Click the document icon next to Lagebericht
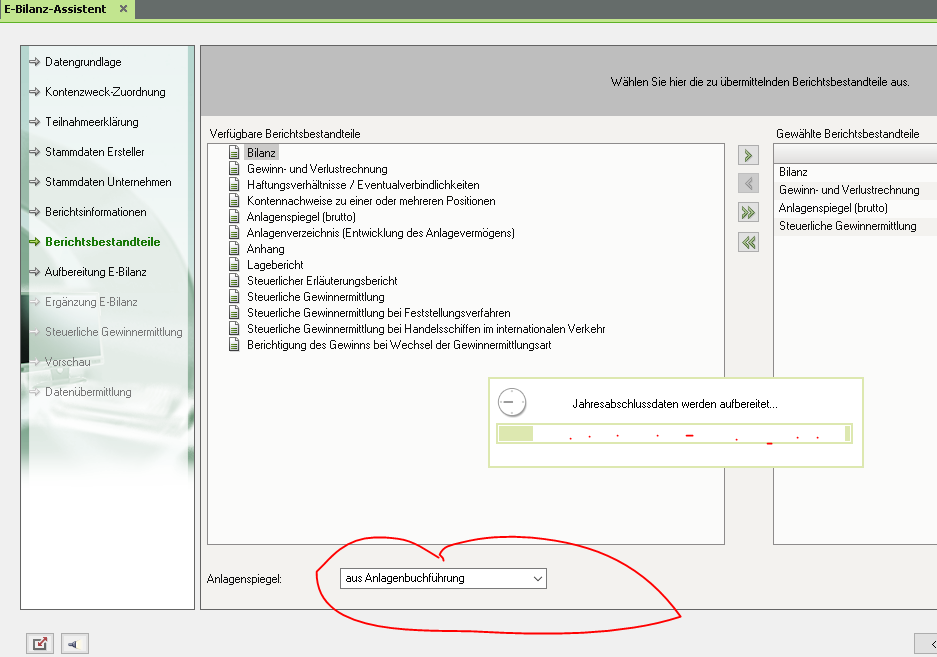937x657 pixels. [235, 265]
